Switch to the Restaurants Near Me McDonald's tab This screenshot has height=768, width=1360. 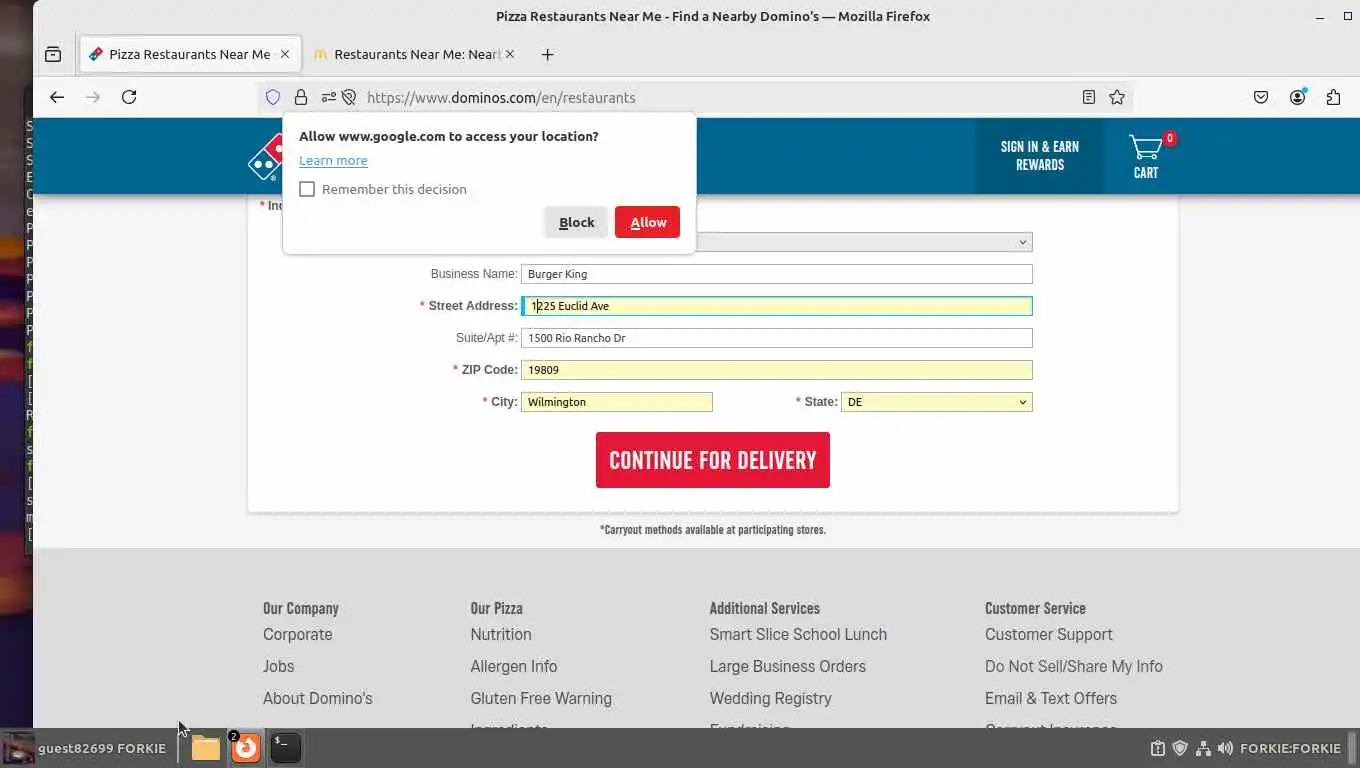click(x=415, y=55)
